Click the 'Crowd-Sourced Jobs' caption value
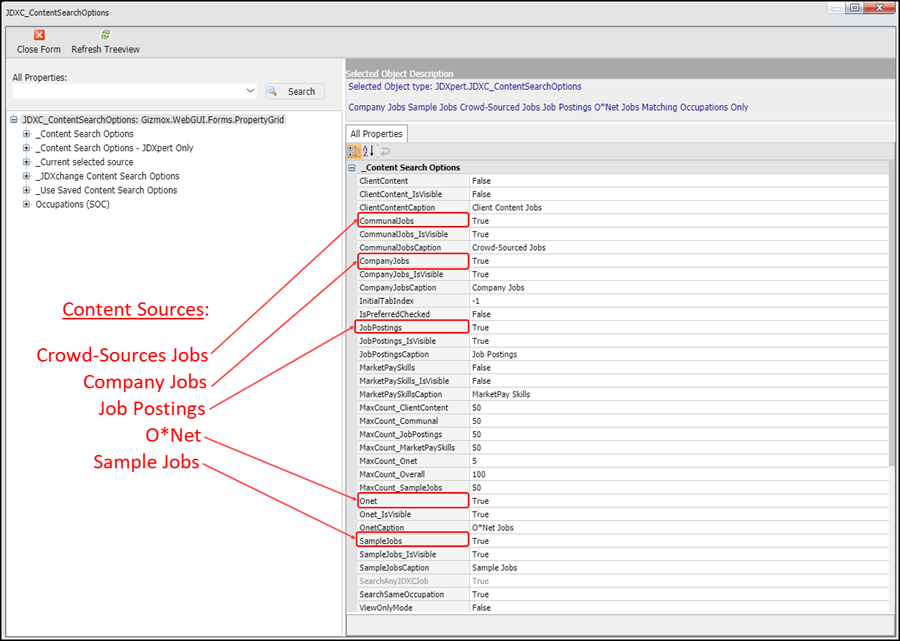Image resolution: width=900 pixels, height=641 pixels. click(509, 248)
